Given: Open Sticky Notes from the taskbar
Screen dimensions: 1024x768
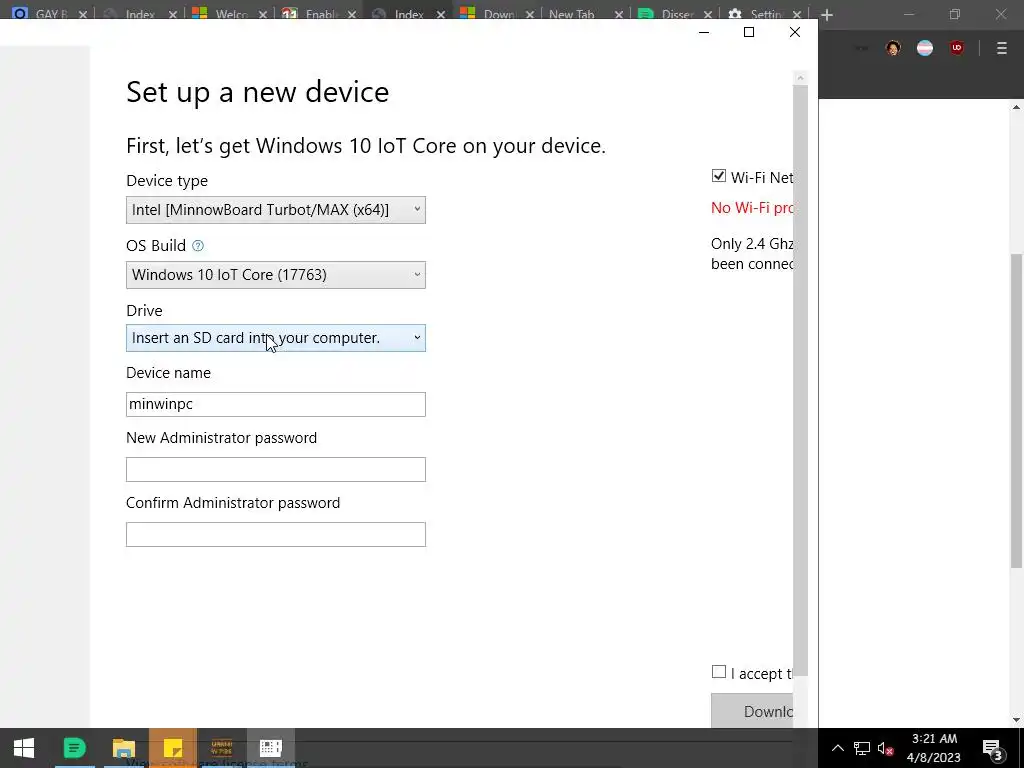Looking at the screenshot, I should click(x=172, y=748).
